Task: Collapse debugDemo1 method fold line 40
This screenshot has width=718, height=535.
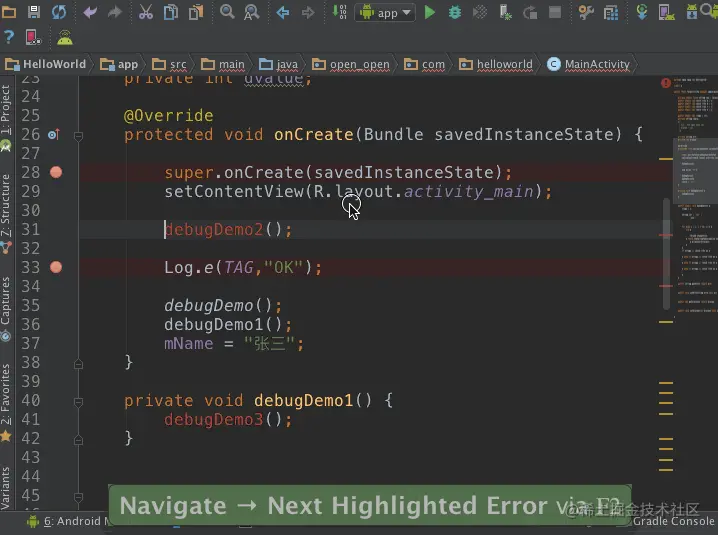Action: point(78,402)
